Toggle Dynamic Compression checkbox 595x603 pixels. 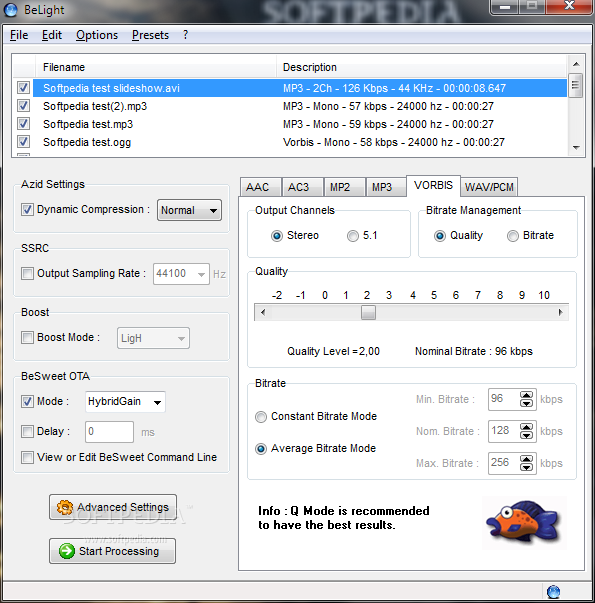coord(27,210)
